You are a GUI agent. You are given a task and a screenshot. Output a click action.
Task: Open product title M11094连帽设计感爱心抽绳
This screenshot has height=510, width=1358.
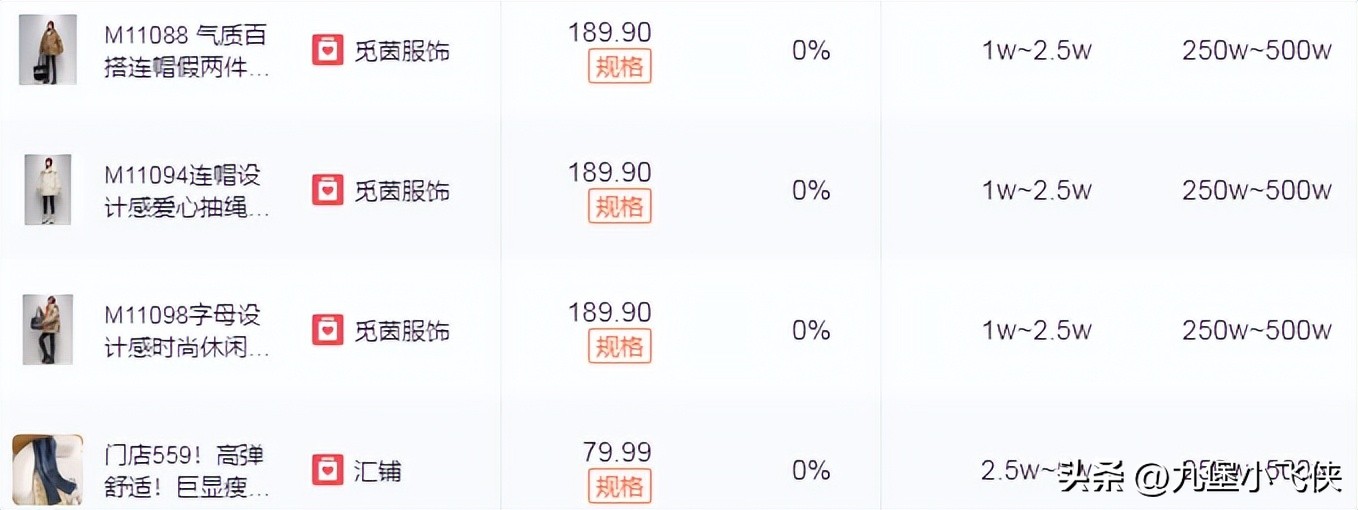187,192
